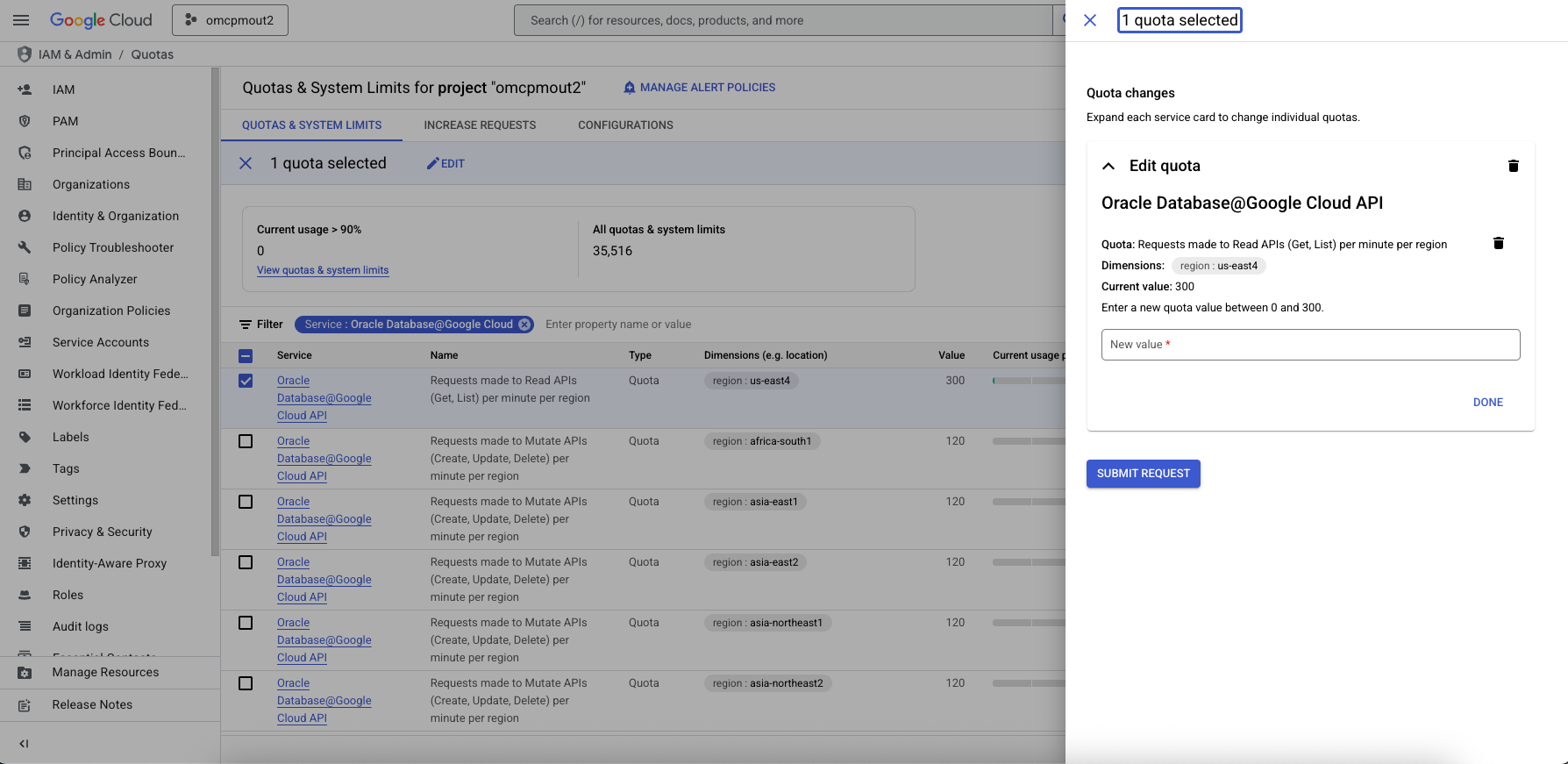Select the africa-south1 quota row checkbox
The image size is (1568, 764).
tap(246, 441)
